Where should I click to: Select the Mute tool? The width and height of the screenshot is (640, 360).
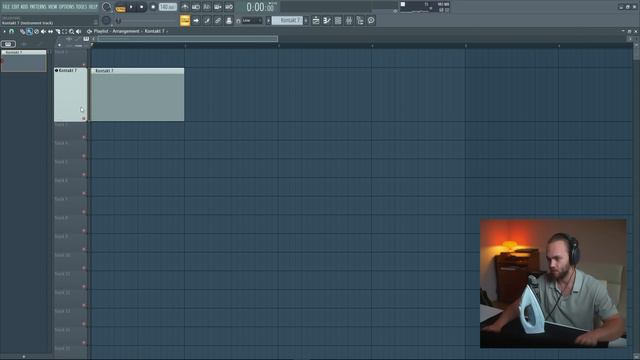pos(43,31)
